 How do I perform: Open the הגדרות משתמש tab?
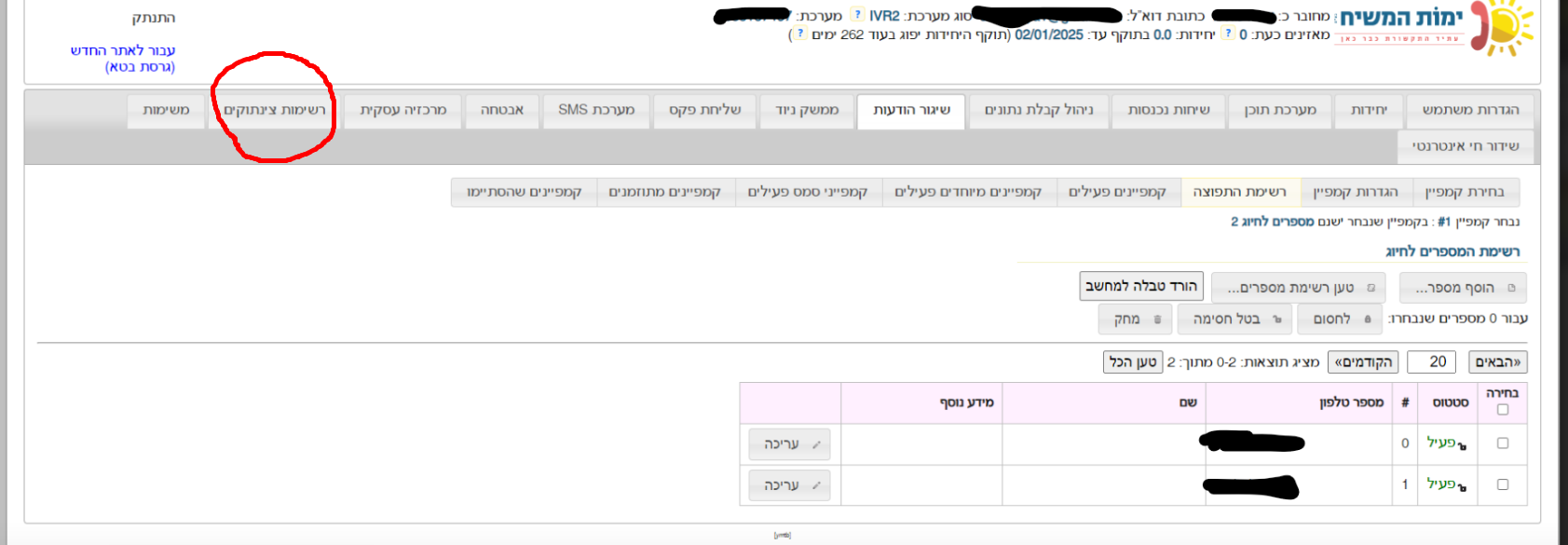(x=1470, y=110)
